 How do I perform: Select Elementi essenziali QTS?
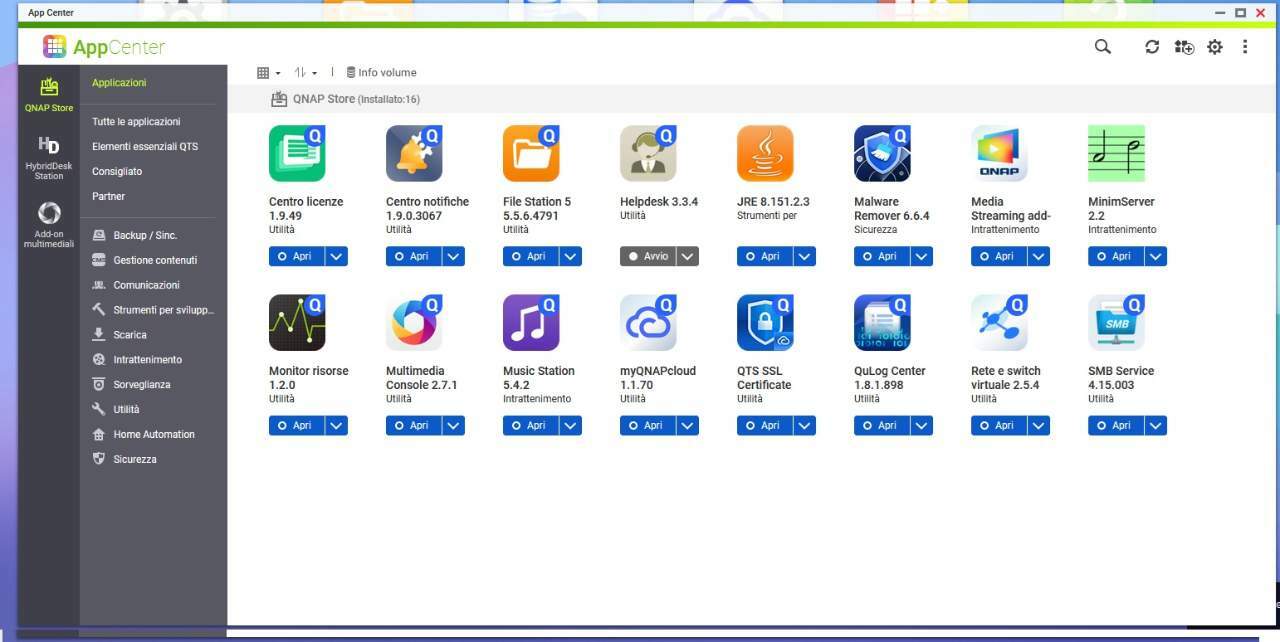tap(145, 147)
